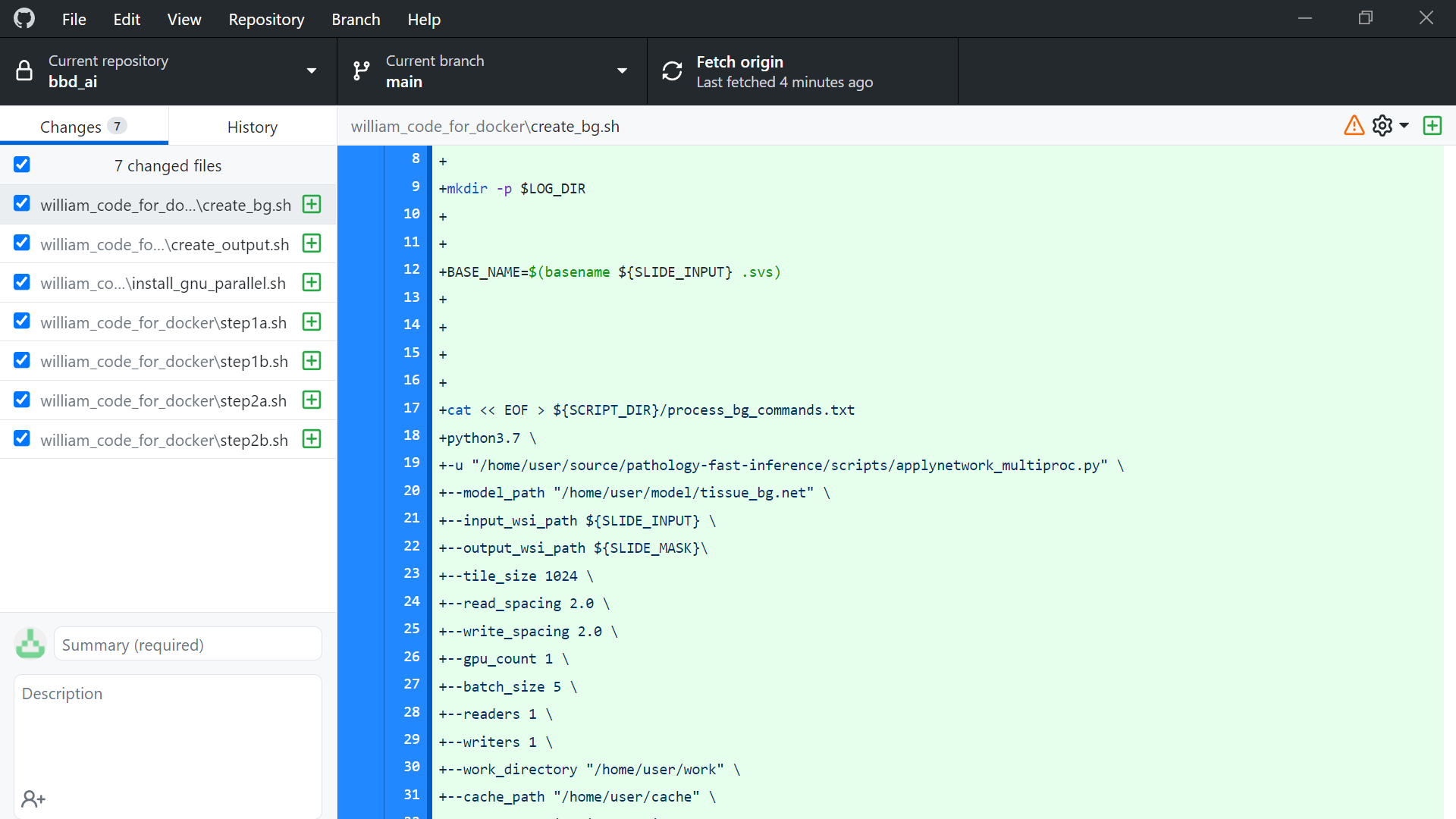Click the GitHub logo icon
Viewport: 1456px width, 819px height.
click(24, 17)
